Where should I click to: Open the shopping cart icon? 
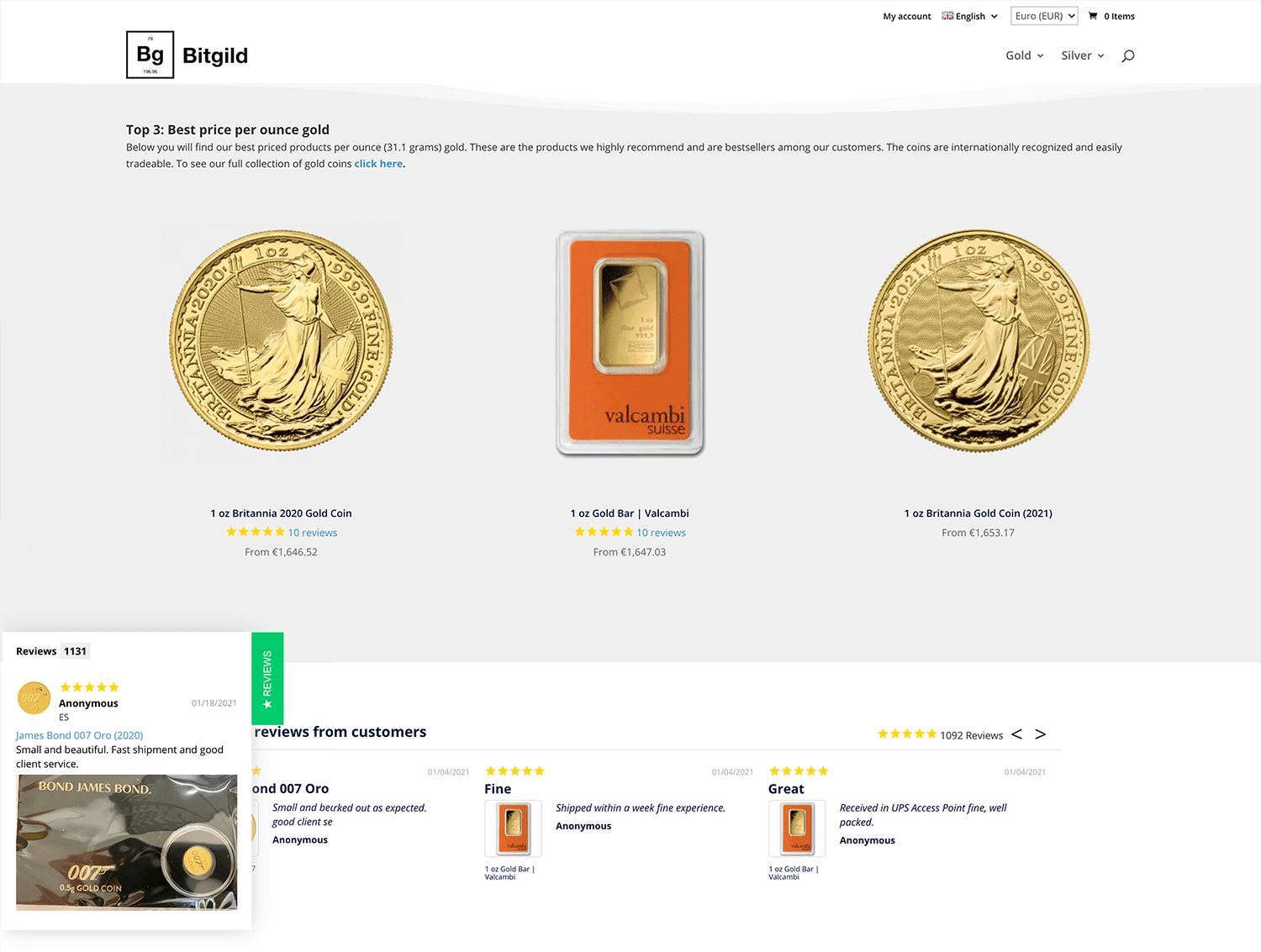point(1093,16)
